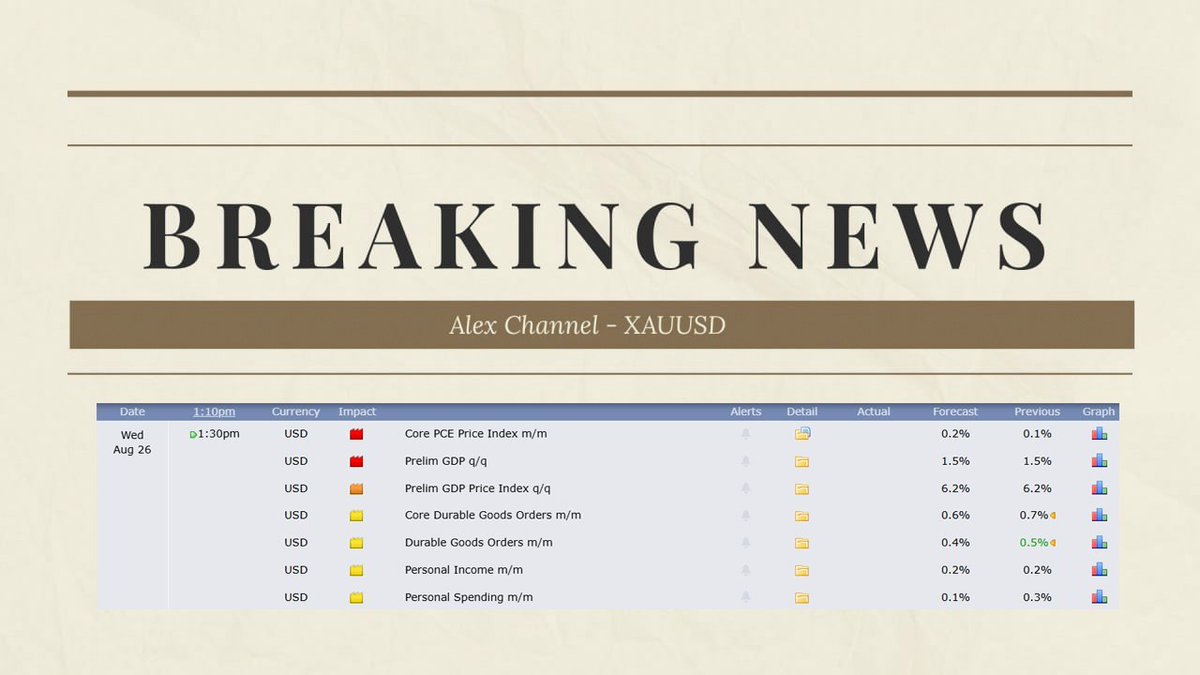
Task: Click previous 0.3% for Personal Spending
Action: pyautogui.click(x=1038, y=597)
